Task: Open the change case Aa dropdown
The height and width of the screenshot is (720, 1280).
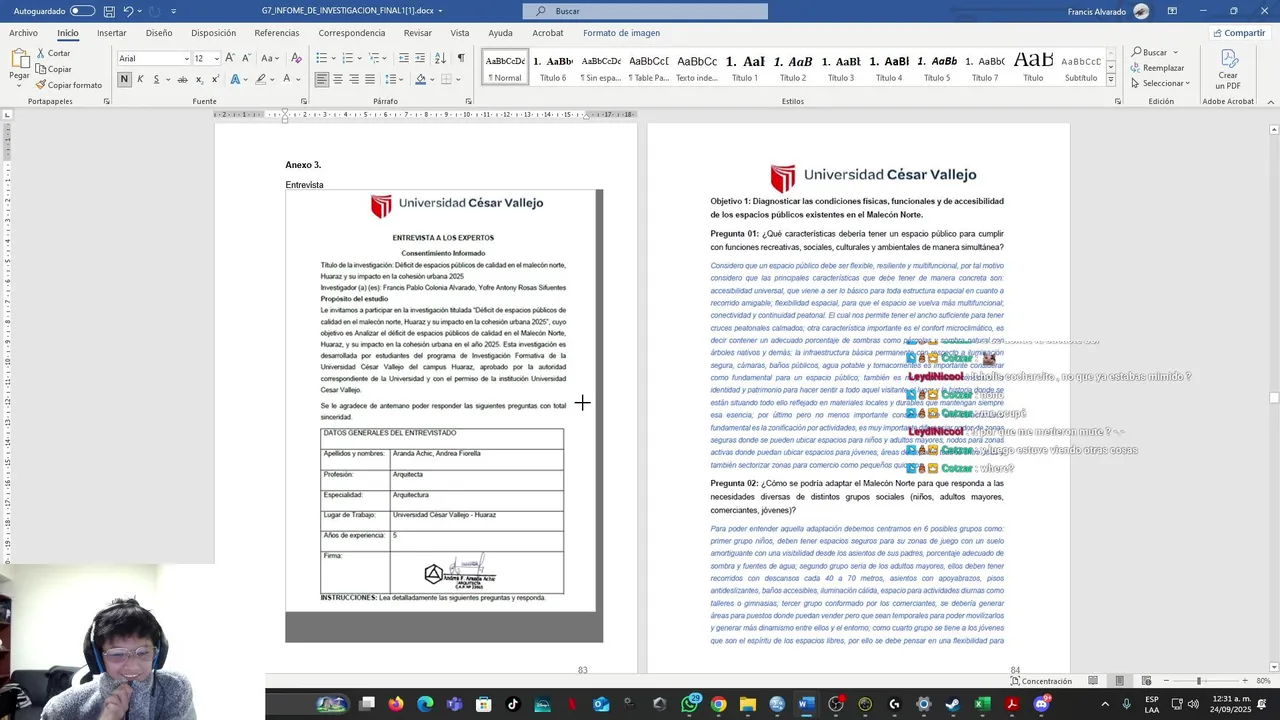Action: pos(271,58)
